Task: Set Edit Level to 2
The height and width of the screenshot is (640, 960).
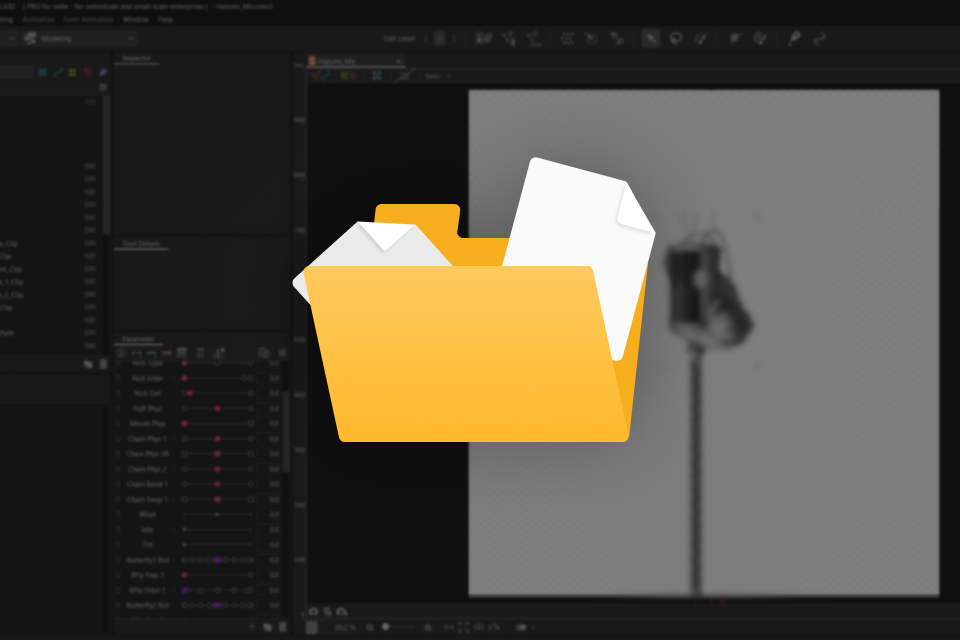Action: 440,39
